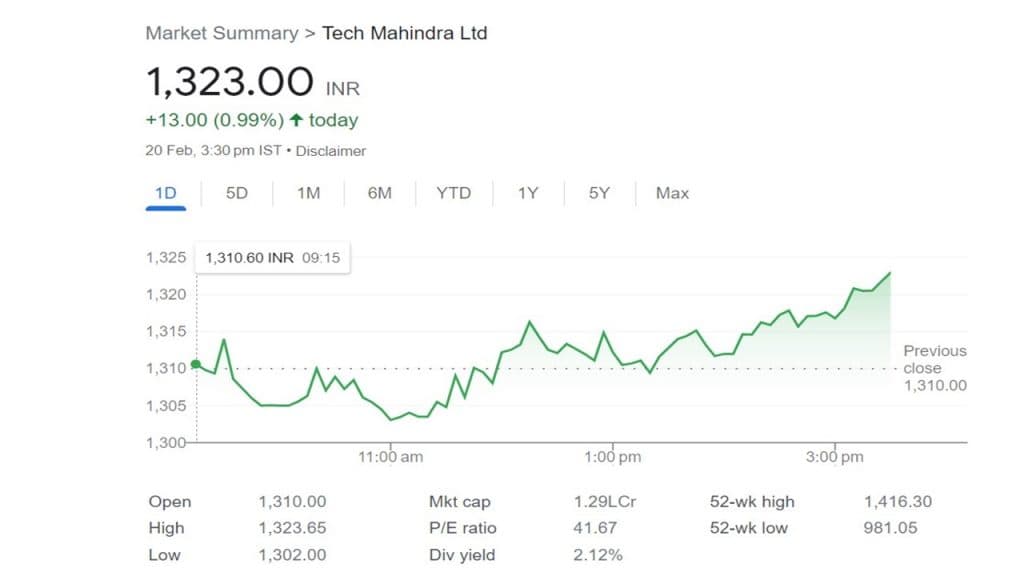1024x576 pixels.
Task: Click the Mkt cap label
Action: 459,502
